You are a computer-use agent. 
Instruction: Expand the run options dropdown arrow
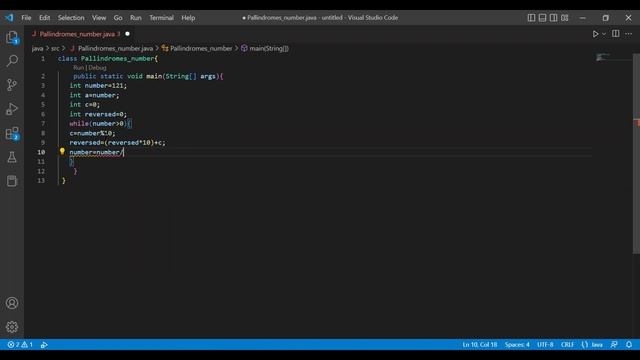604,34
